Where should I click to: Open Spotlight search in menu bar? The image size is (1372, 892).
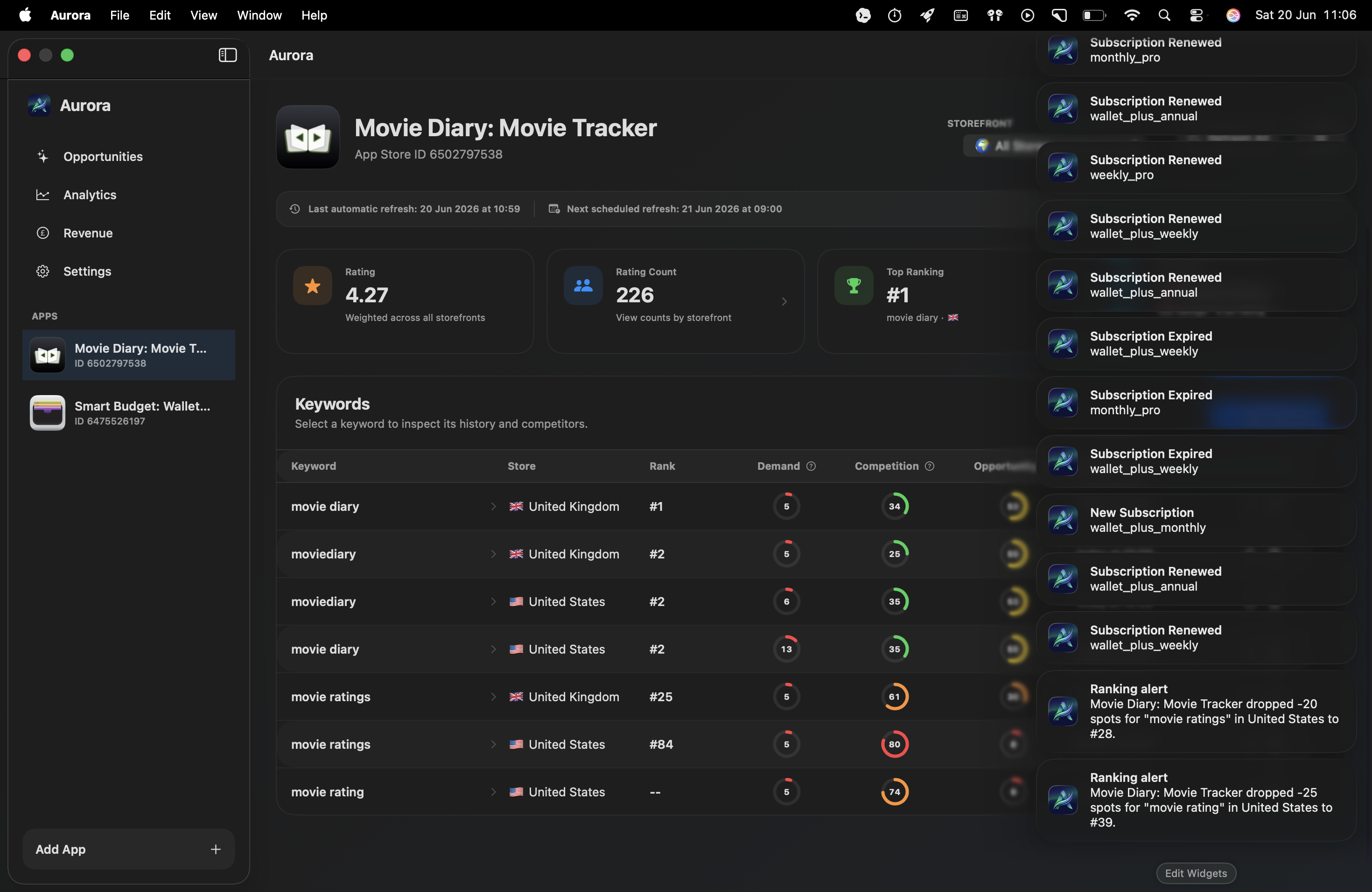click(1164, 15)
